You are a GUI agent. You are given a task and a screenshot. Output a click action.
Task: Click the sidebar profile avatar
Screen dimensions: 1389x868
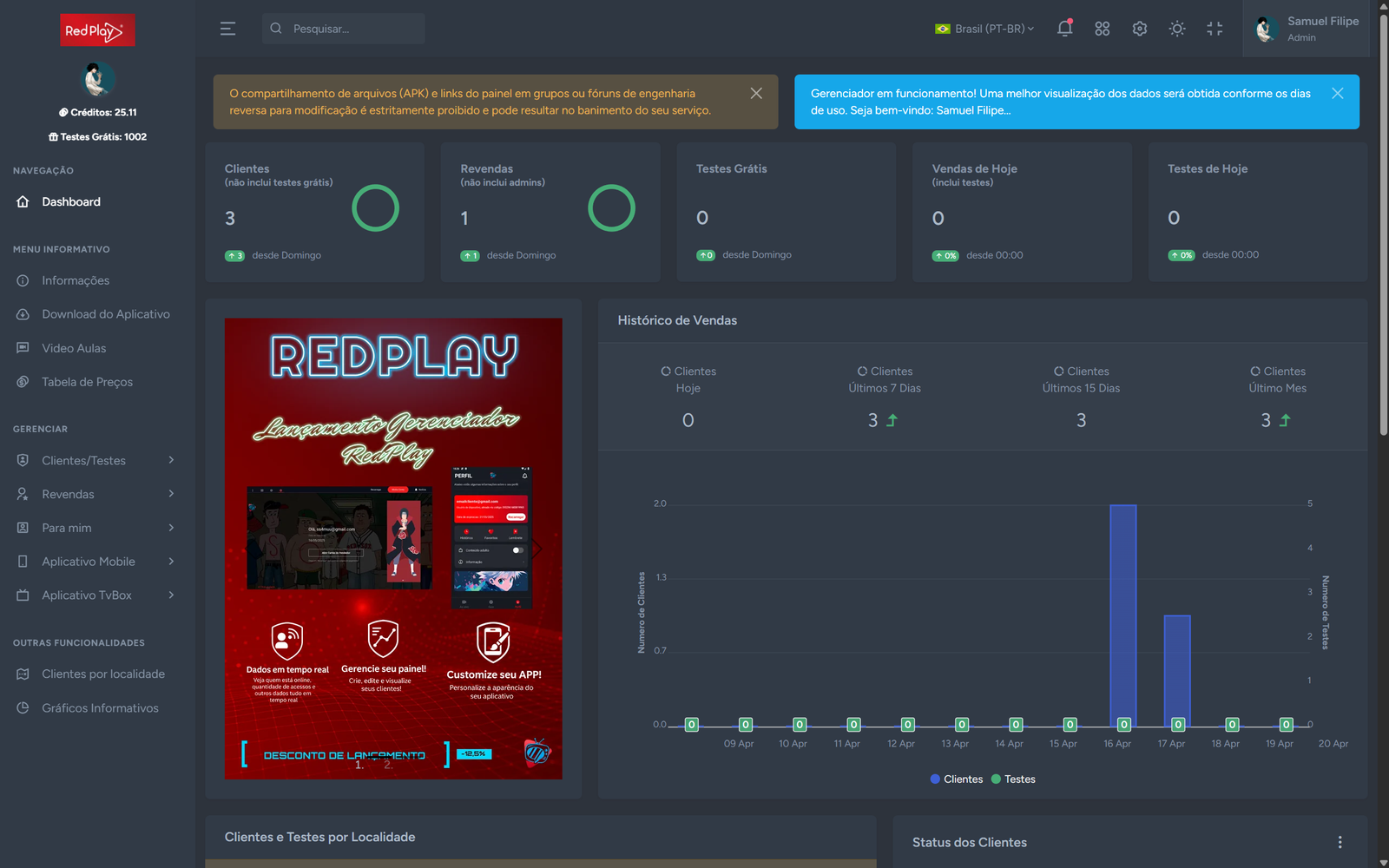97,79
